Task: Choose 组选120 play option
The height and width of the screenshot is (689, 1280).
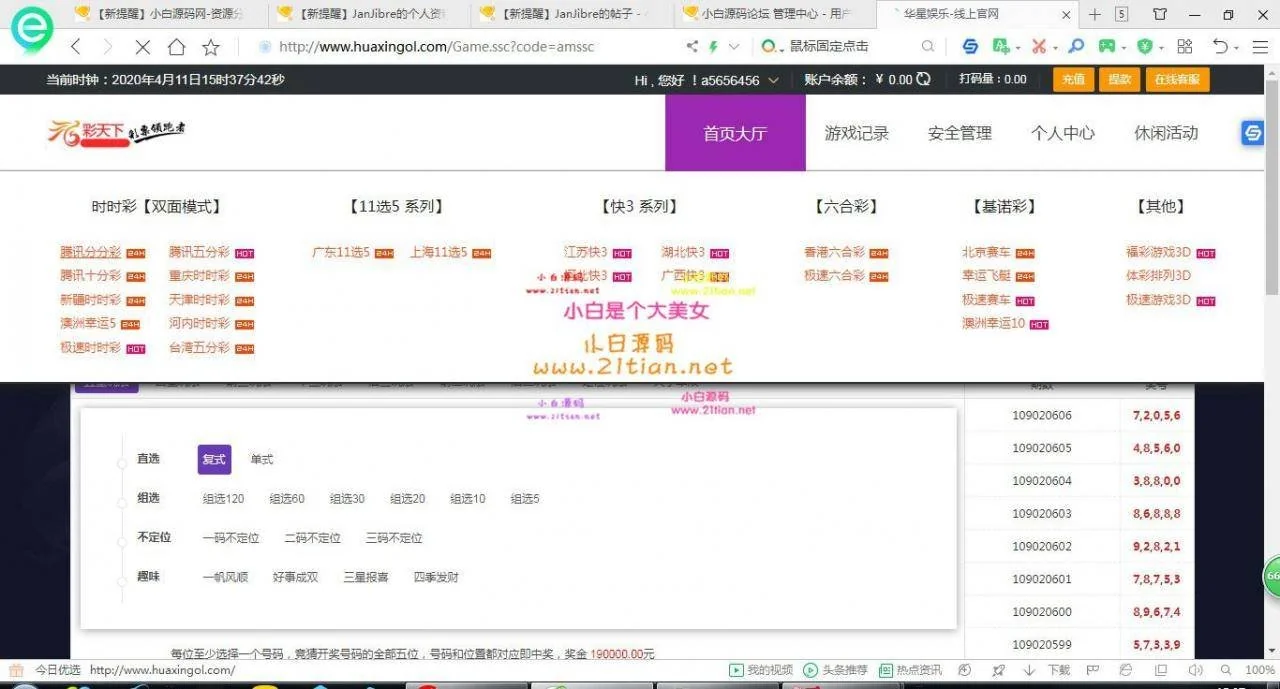Action: click(x=223, y=499)
